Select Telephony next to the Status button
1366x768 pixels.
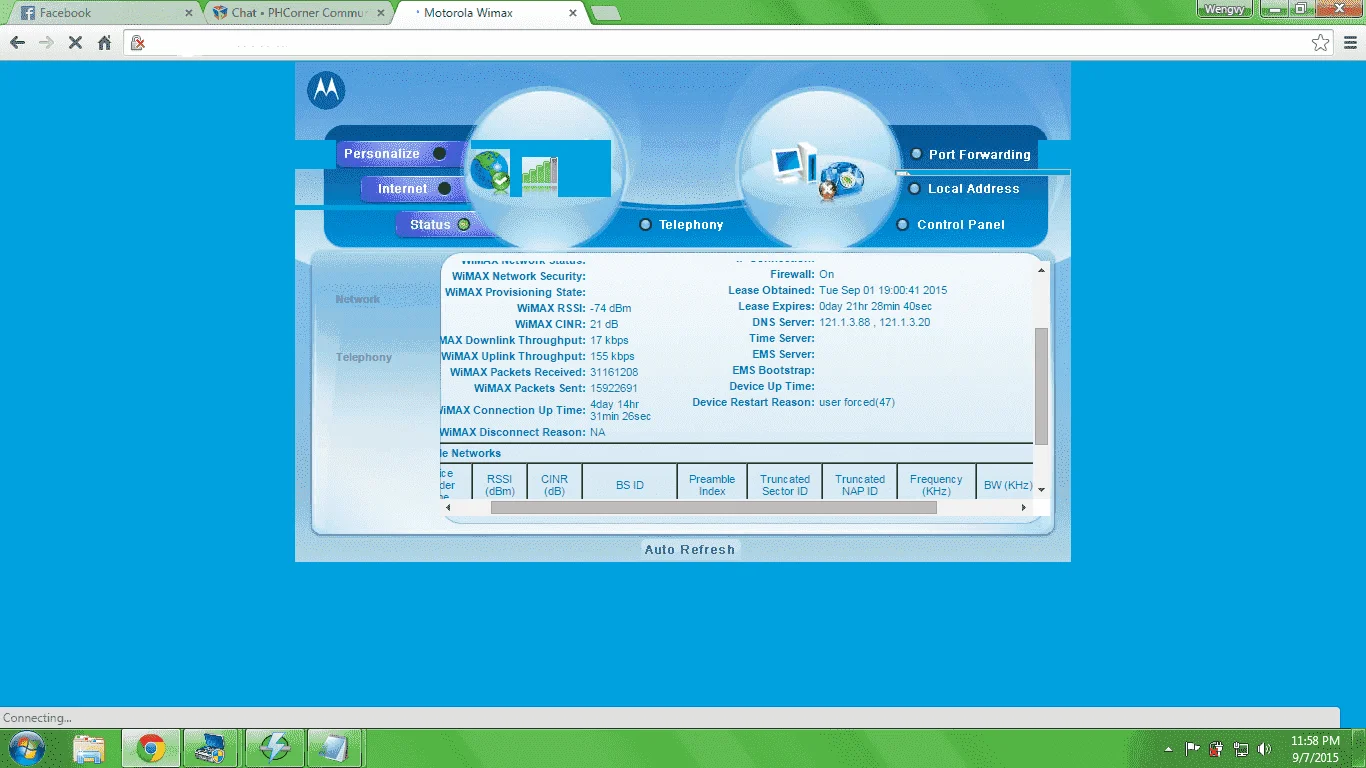tap(682, 225)
